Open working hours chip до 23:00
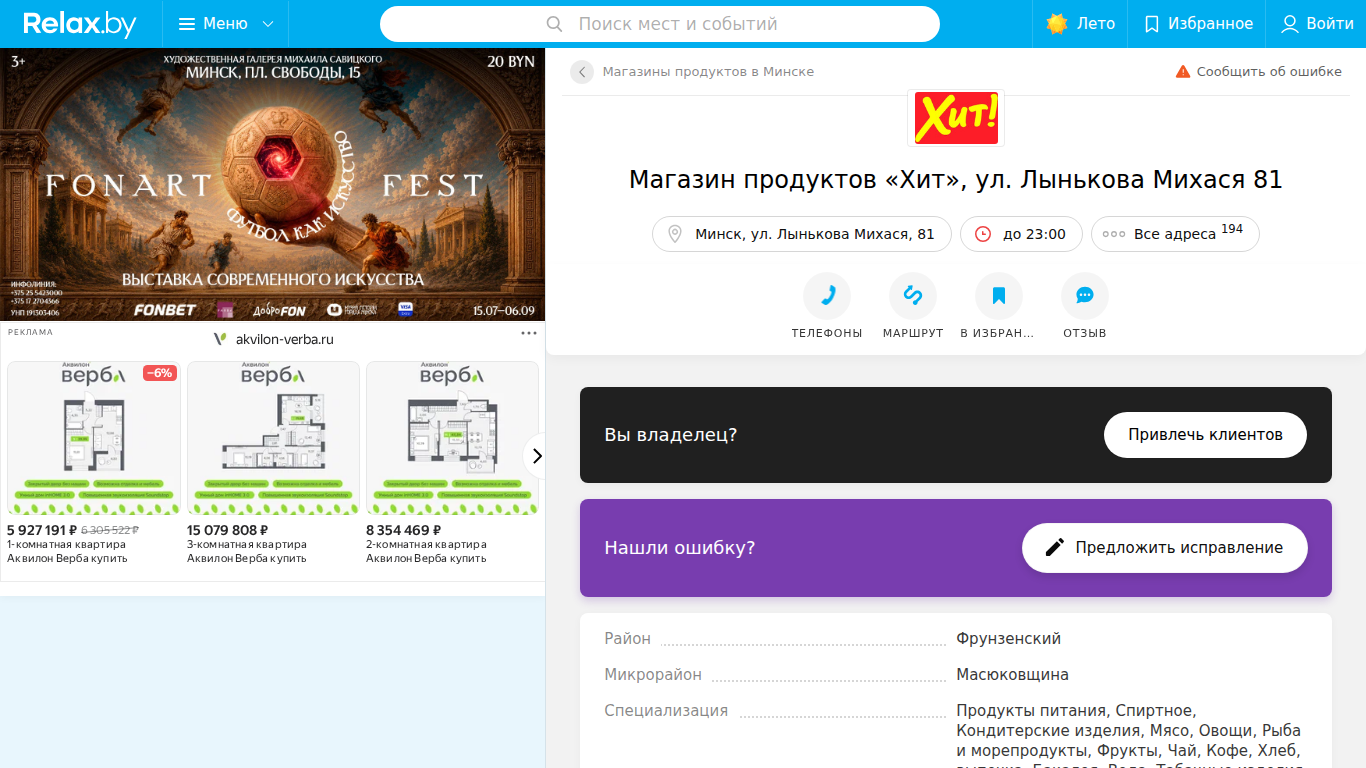1366x768 pixels. 1021,234
